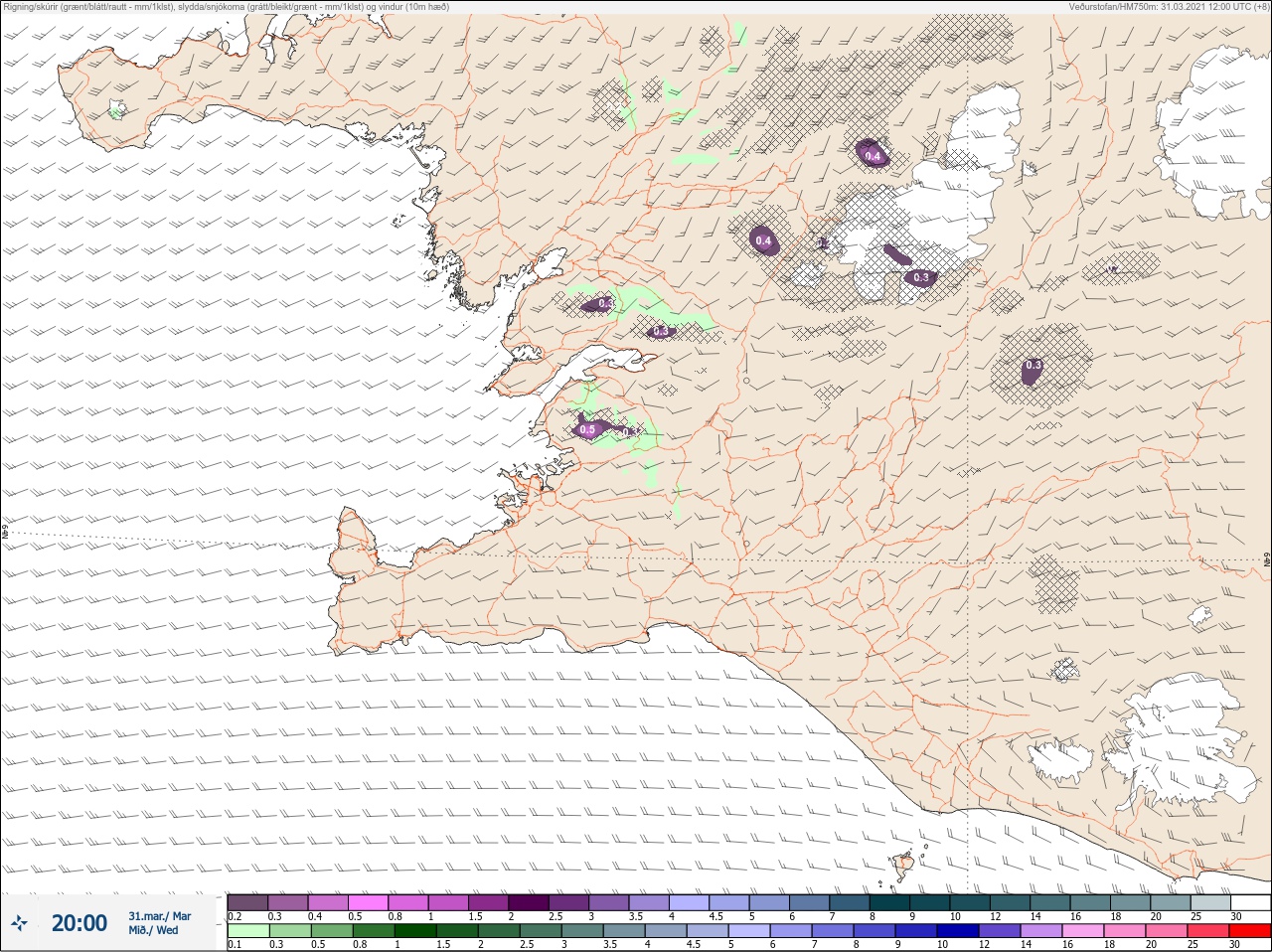Click upper legend lavender swatch starting at 4
Image resolution: width=1272 pixels, height=952 pixels.
click(x=690, y=902)
